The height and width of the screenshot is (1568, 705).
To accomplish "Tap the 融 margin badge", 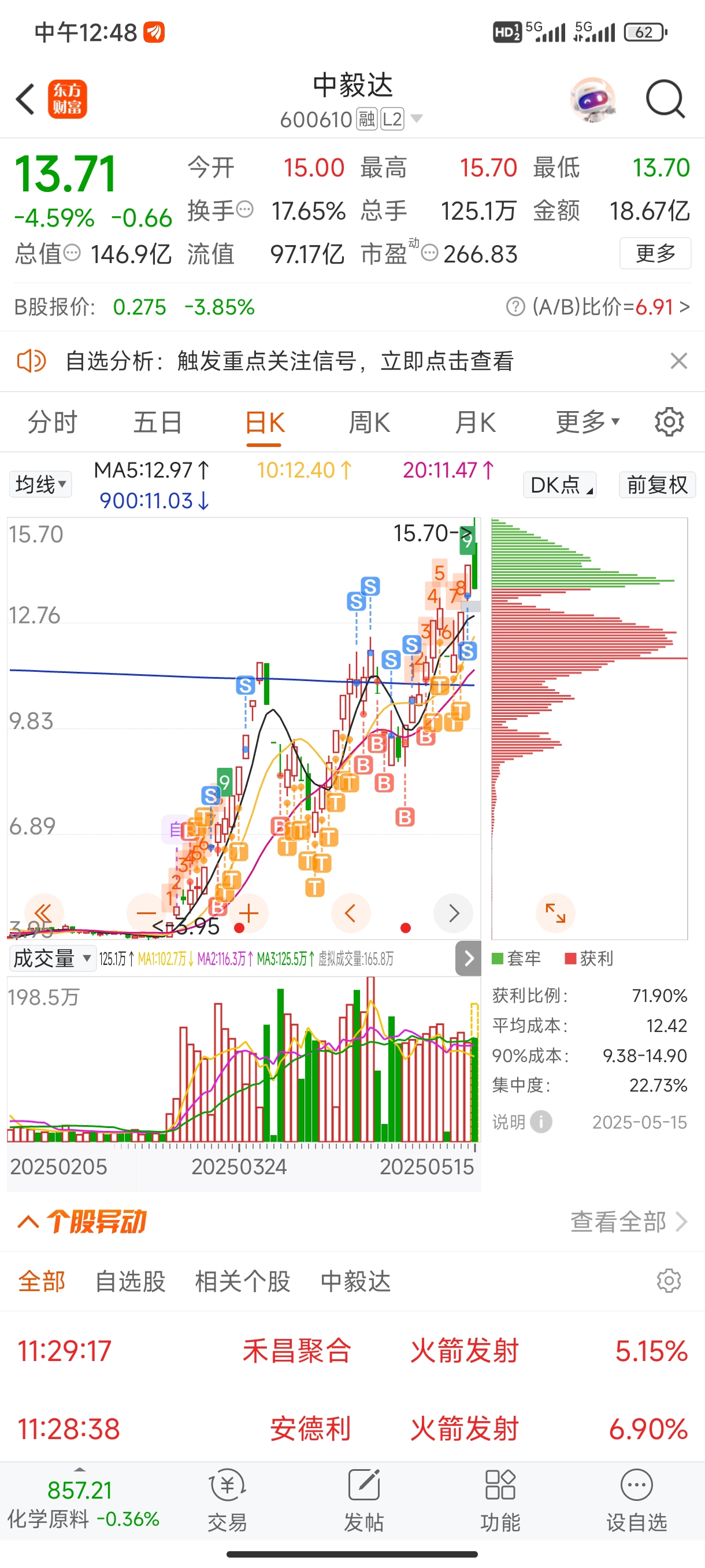I will click(367, 119).
